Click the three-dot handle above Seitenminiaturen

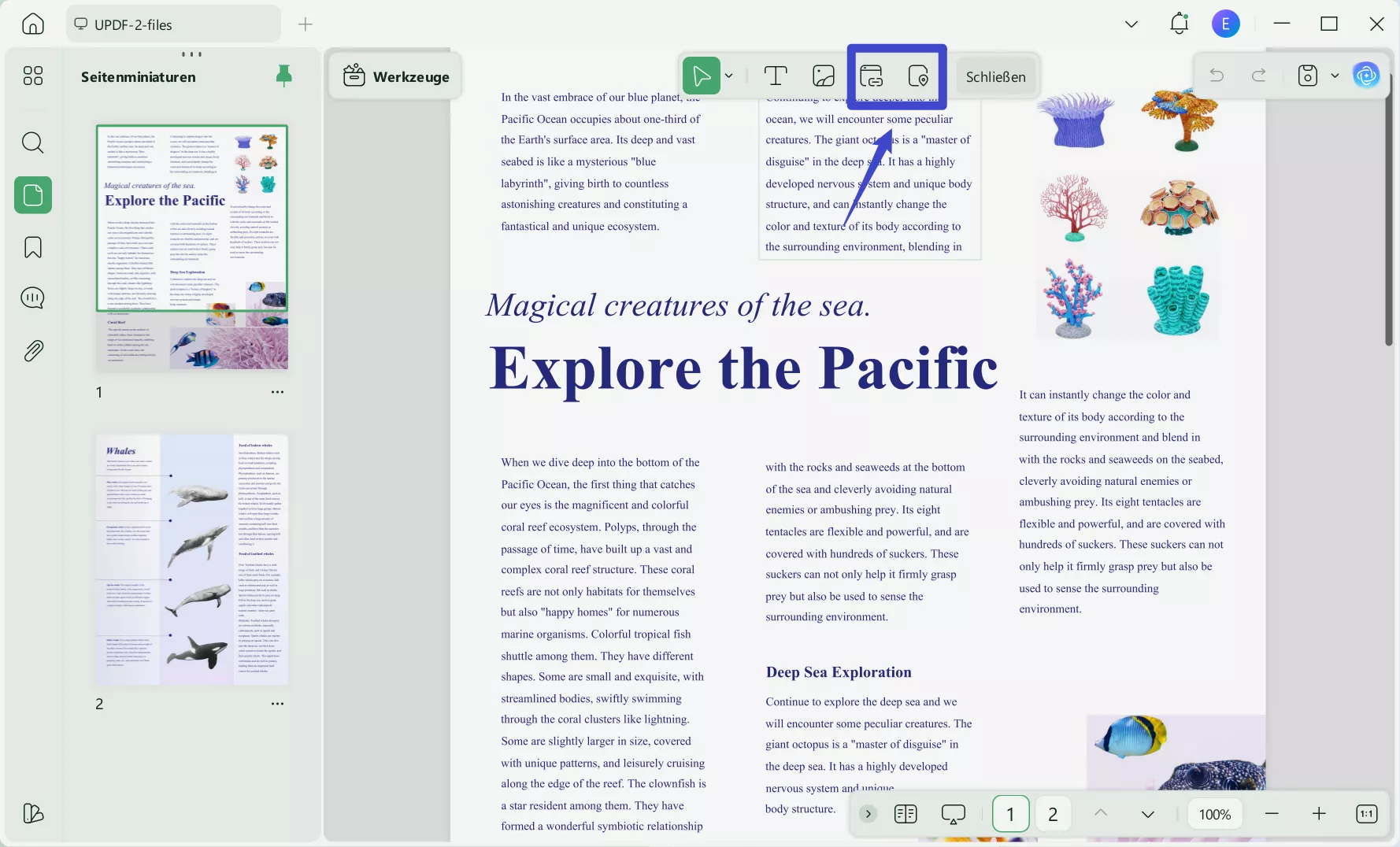(191, 54)
